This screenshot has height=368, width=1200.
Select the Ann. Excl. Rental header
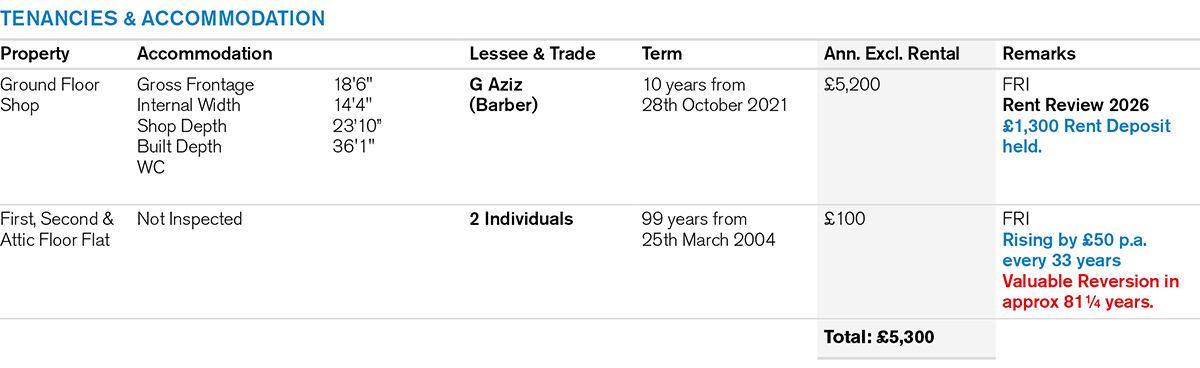click(x=892, y=54)
